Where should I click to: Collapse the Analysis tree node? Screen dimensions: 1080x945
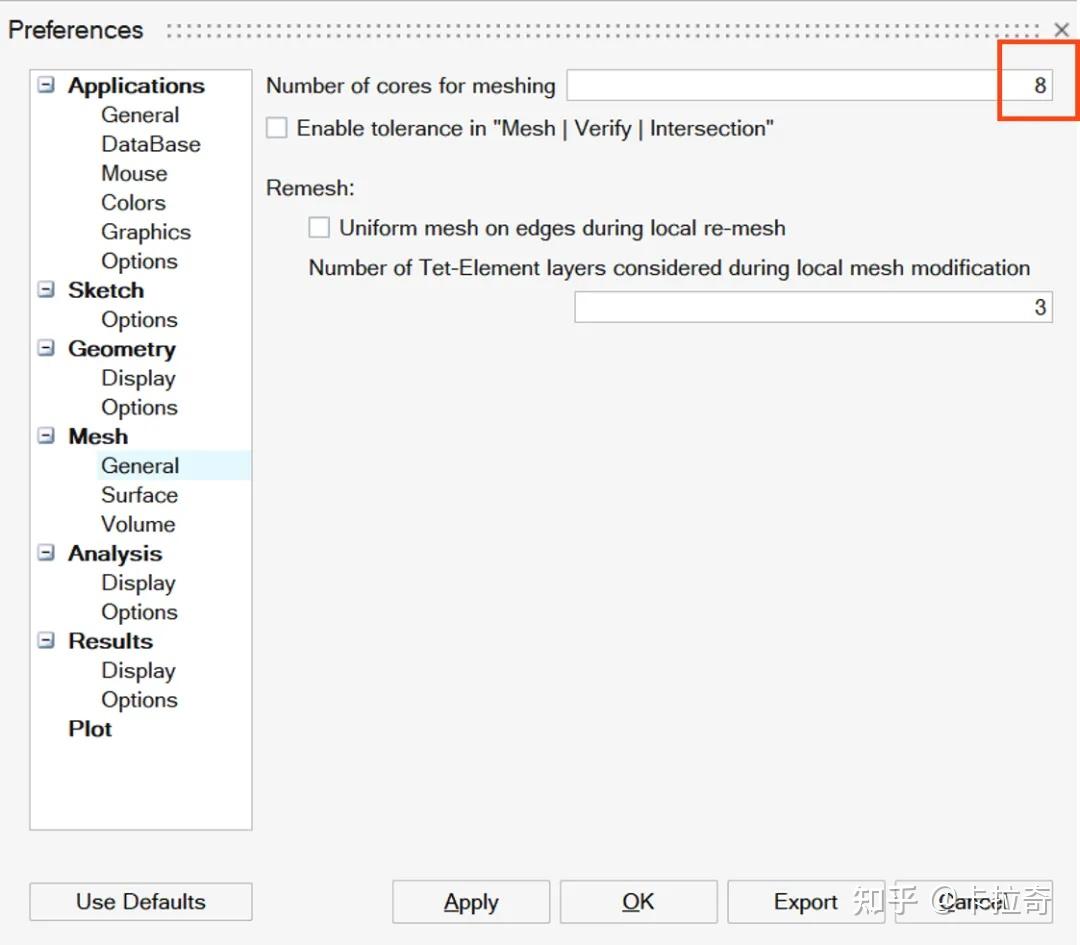46,553
